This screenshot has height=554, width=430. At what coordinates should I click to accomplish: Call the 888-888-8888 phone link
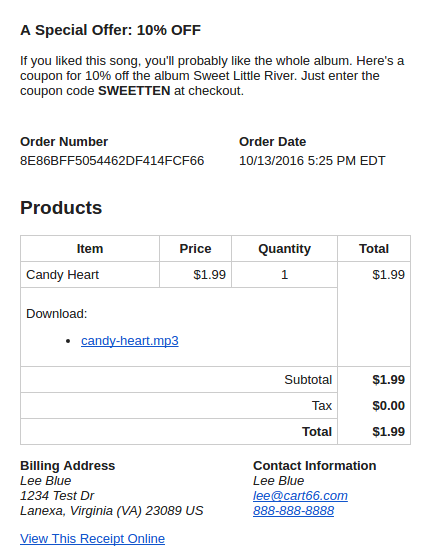click(293, 511)
